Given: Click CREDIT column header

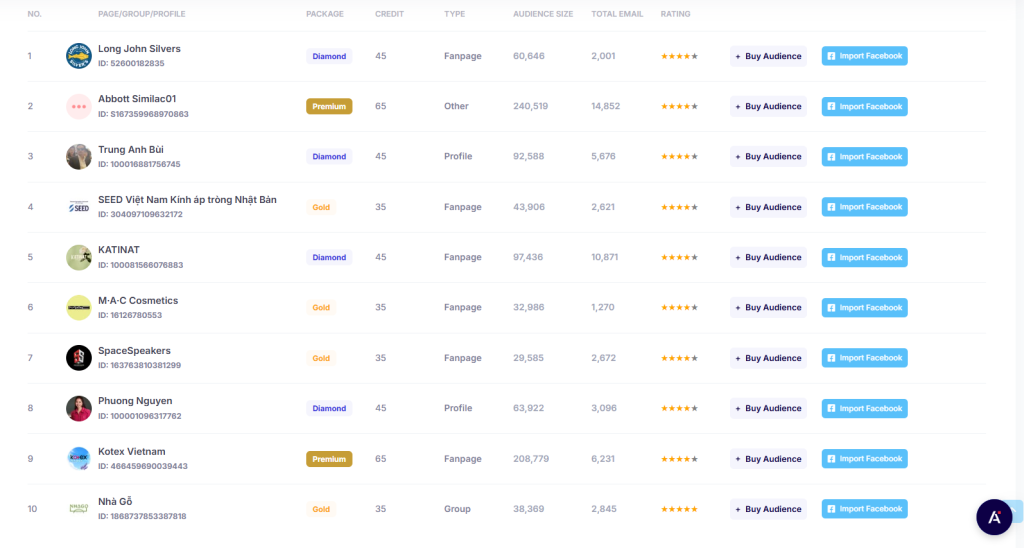Looking at the screenshot, I should [389, 14].
